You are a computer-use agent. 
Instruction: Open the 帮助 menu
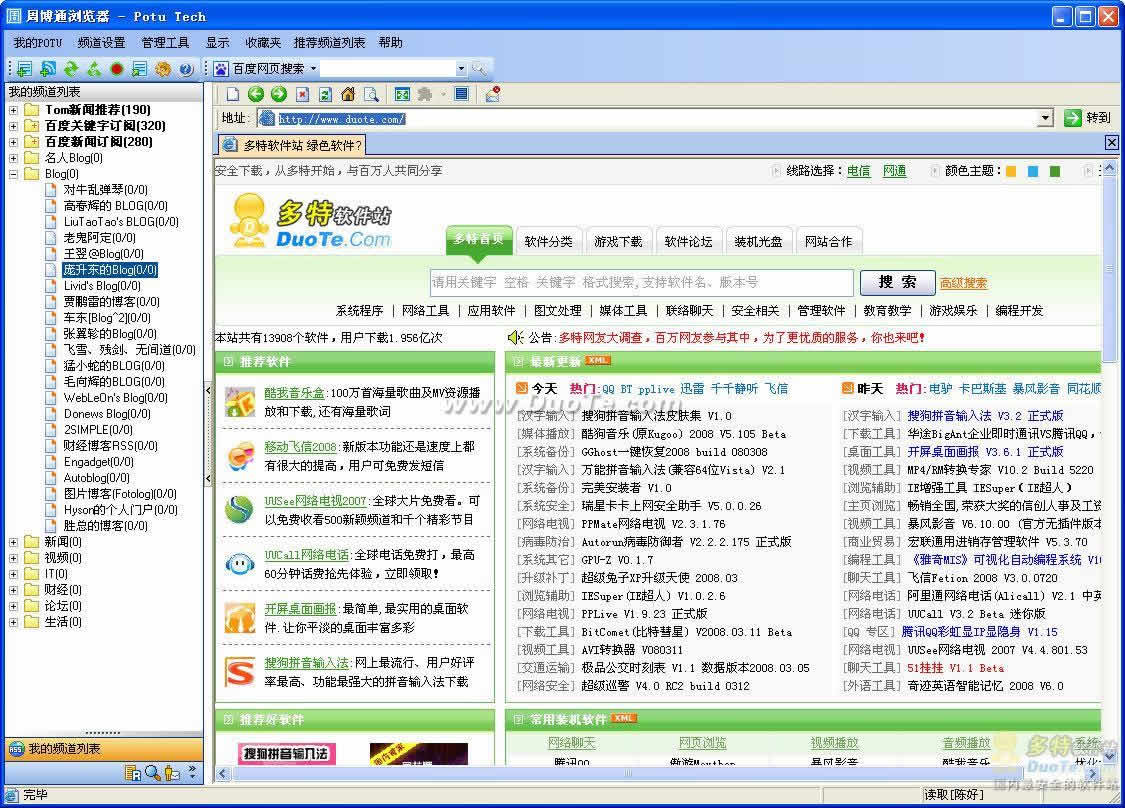coord(390,43)
